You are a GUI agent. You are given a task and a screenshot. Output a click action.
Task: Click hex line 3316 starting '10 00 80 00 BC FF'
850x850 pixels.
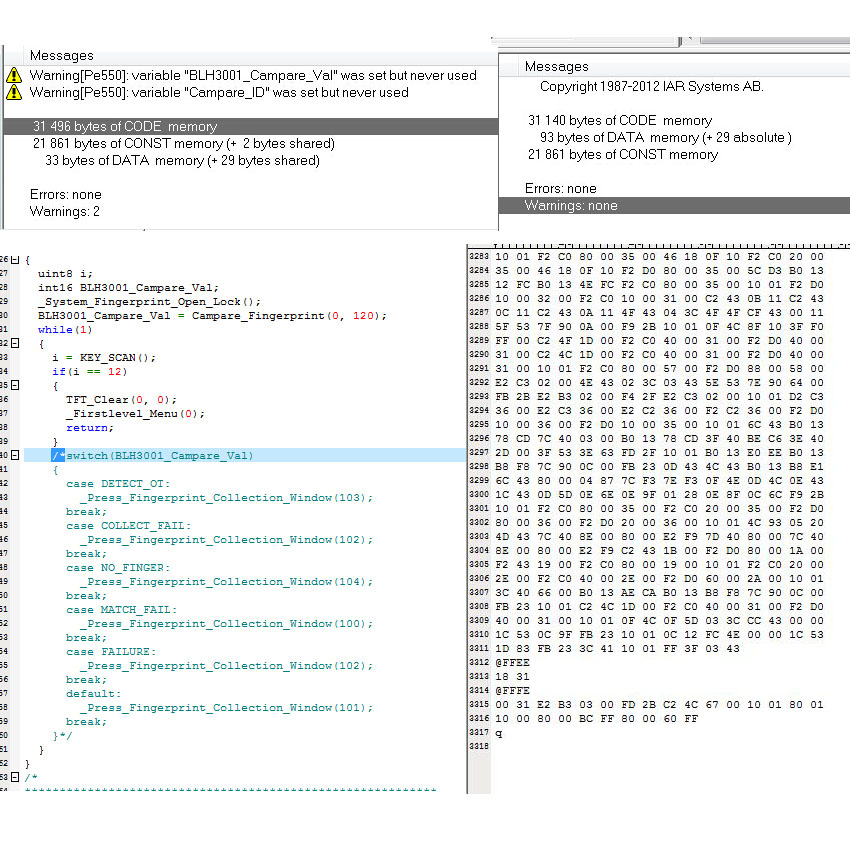click(x=597, y=719)
